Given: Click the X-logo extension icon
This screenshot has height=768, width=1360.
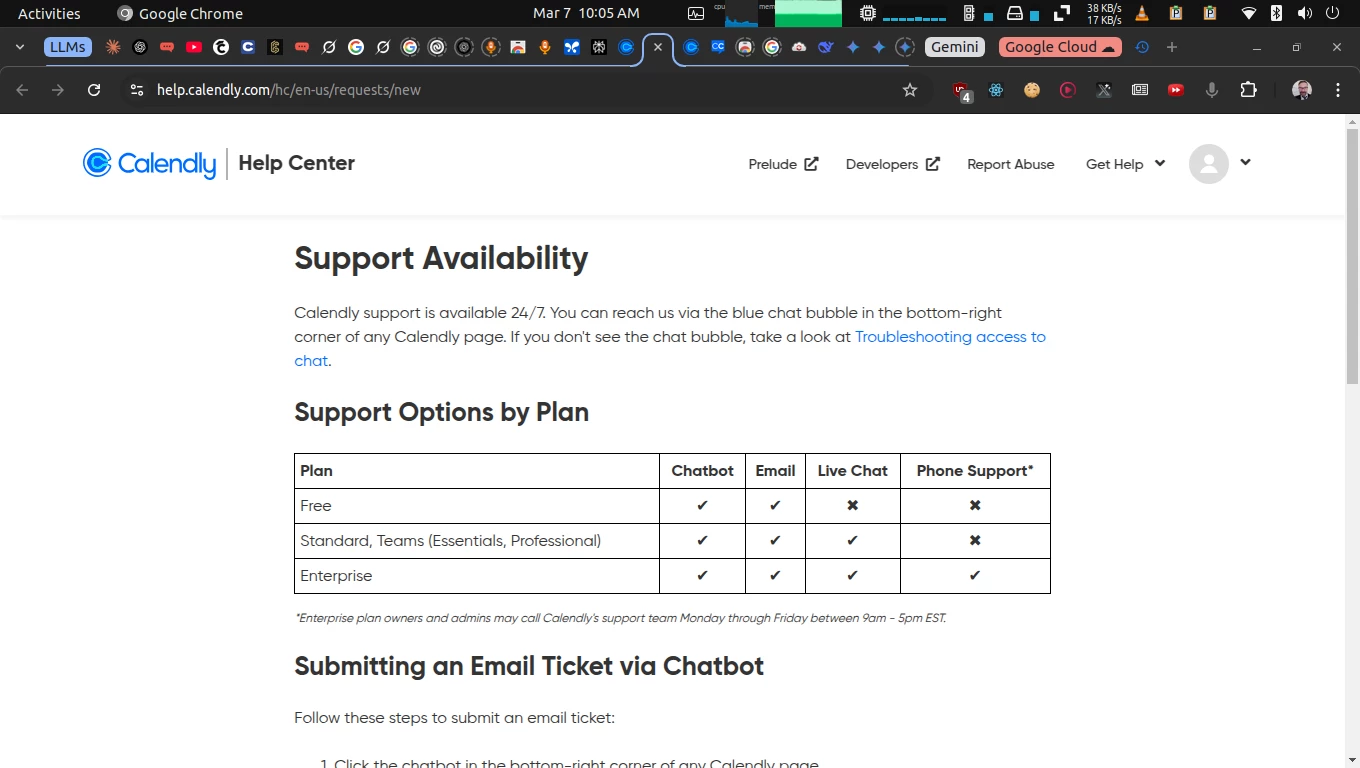Looking at the screenshot, I should pyautogui.click(x=1104, y=90).
